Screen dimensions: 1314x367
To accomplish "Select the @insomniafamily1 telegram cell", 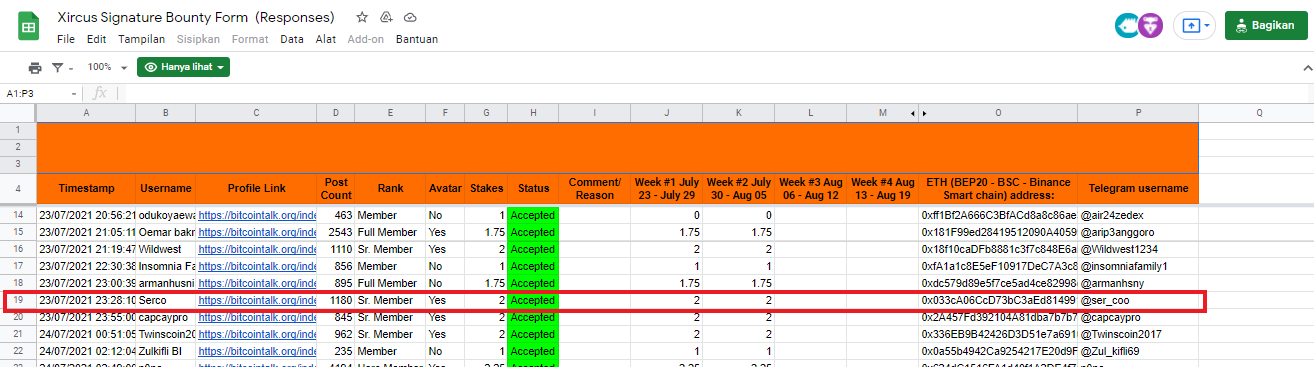I will click(1138, 266).
